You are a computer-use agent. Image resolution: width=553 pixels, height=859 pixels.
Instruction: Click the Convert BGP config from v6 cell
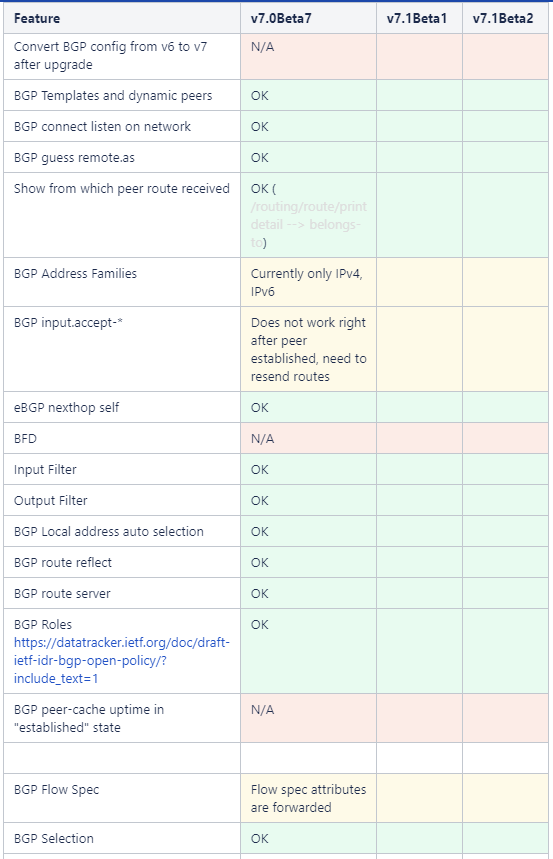[x=122, y=56]
